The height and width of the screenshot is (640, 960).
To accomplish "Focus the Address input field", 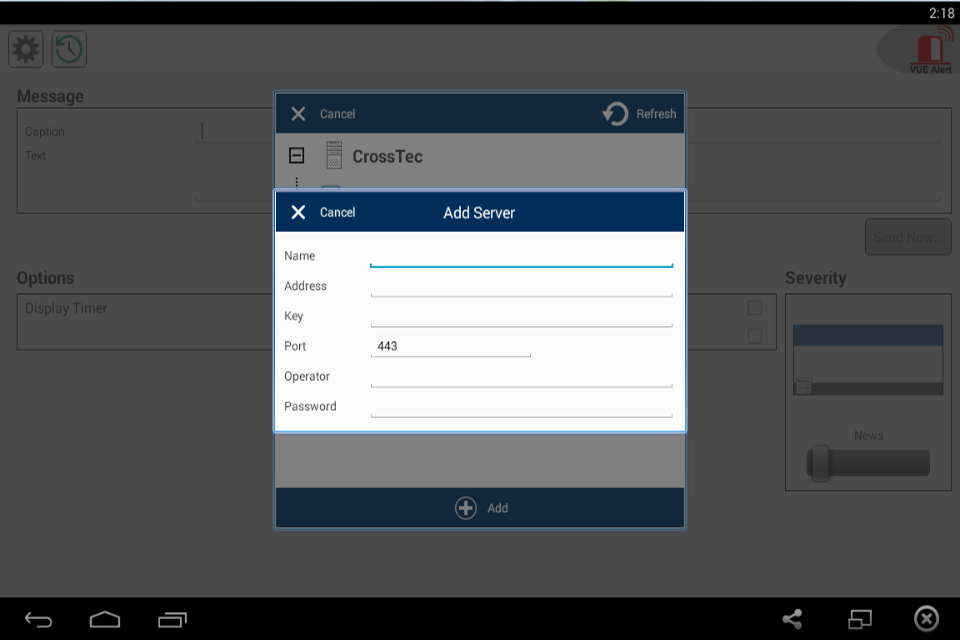I will tap(522, 286).
